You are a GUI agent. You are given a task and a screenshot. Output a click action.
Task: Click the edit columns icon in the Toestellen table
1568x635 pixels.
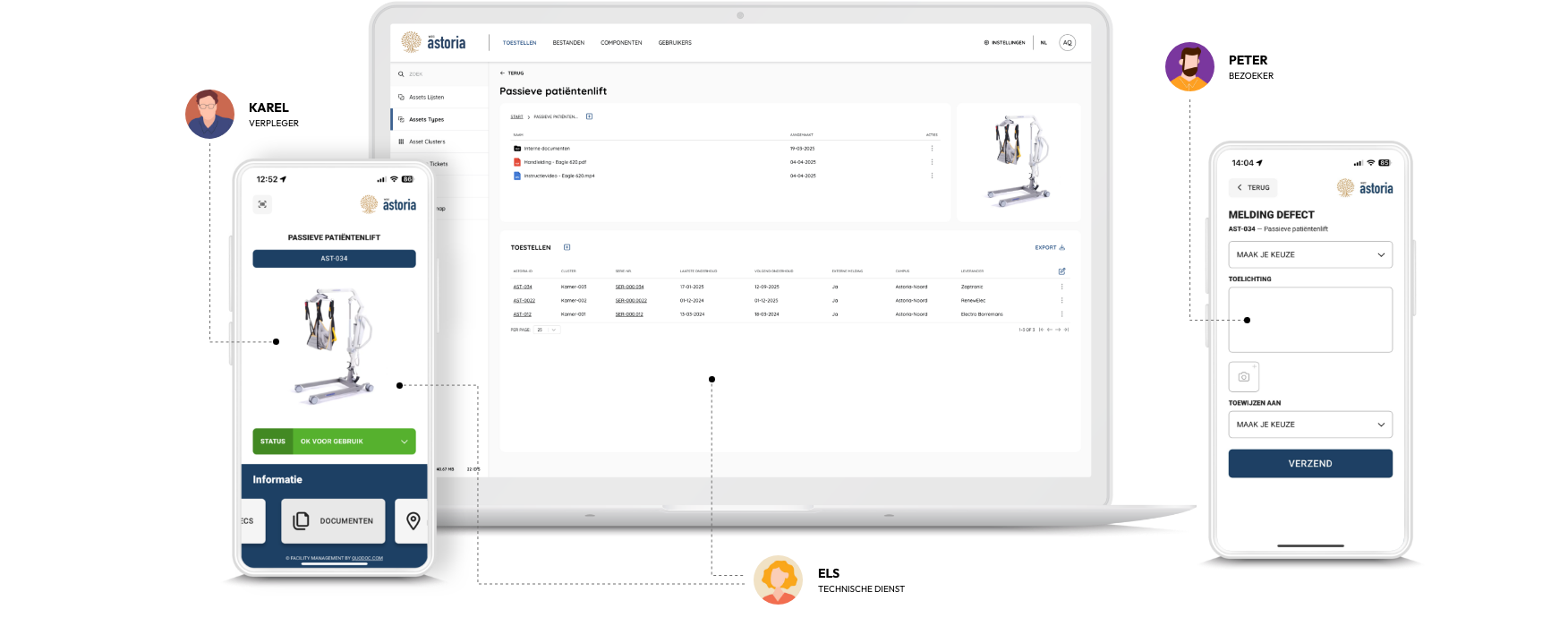coord(1061,271)
